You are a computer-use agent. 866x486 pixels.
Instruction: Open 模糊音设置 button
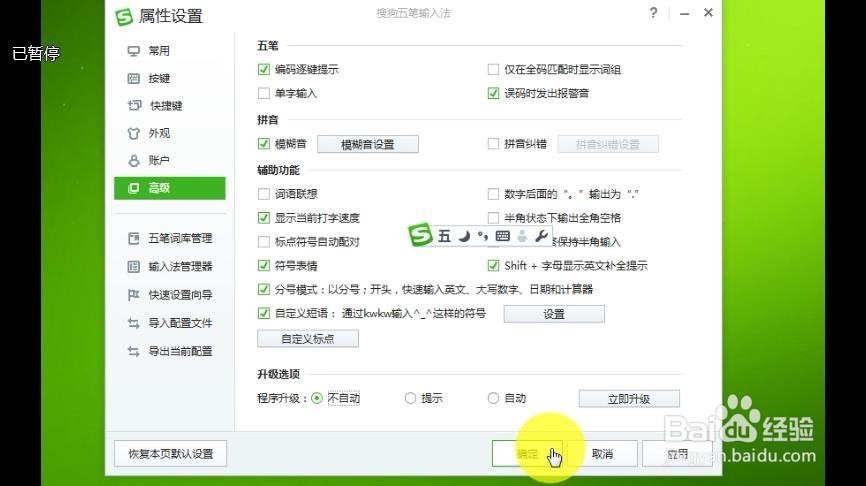[368, 145]
